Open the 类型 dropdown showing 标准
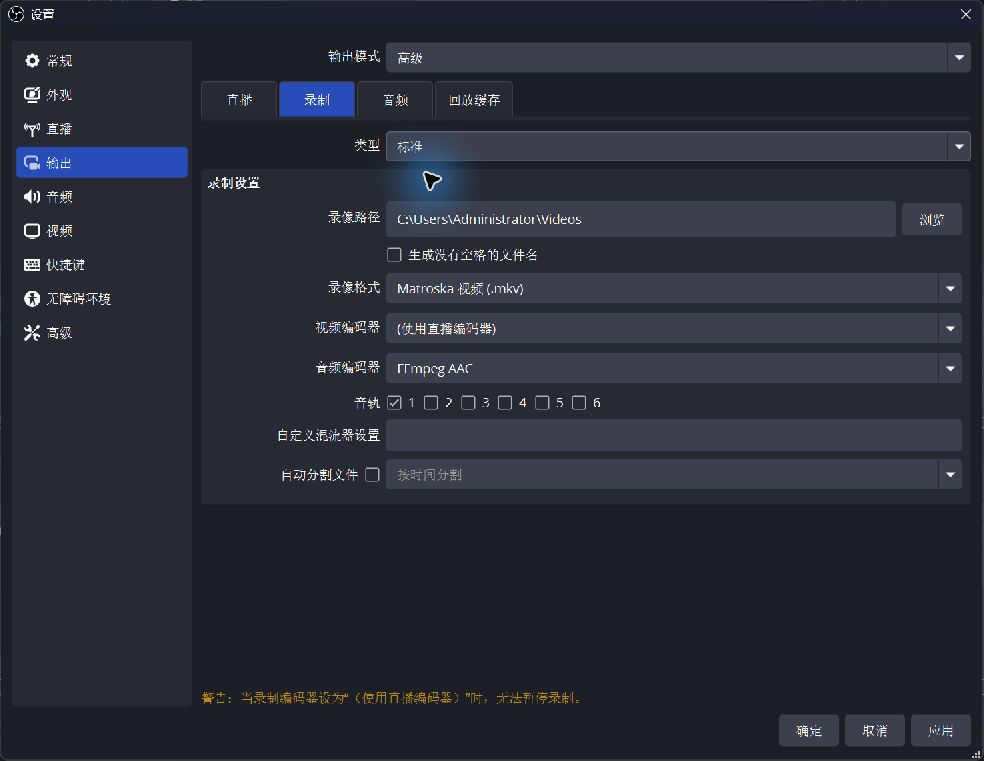 678,146
